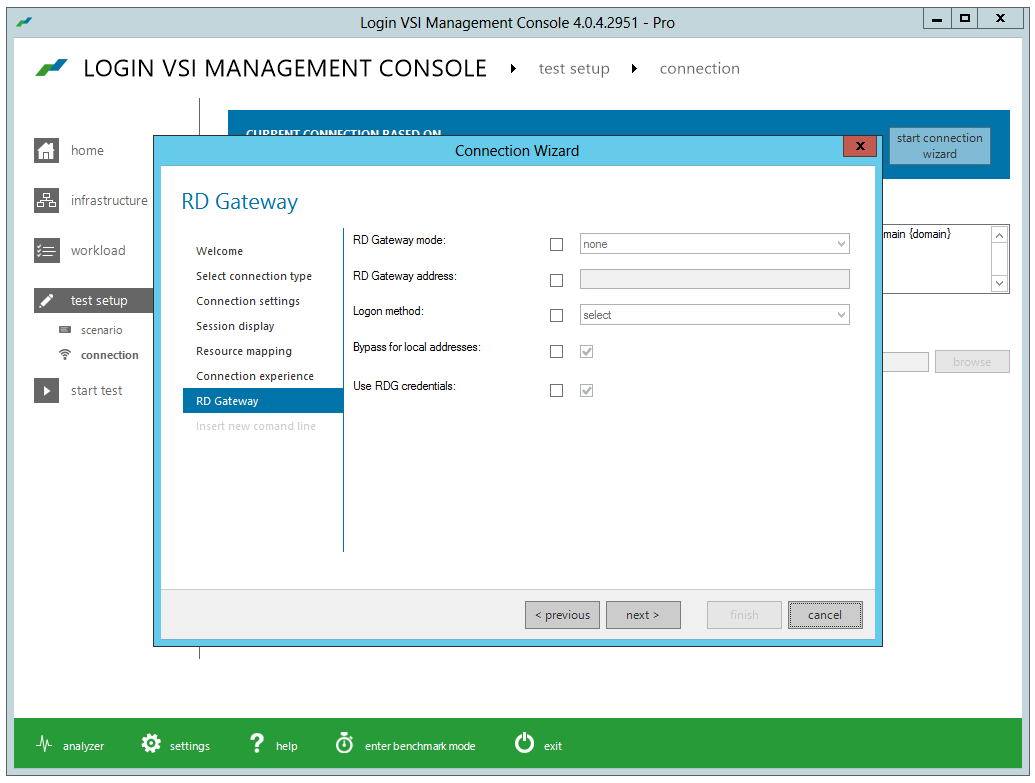
Task: Cancel the Connection Wizard
Action: (824, 615)
